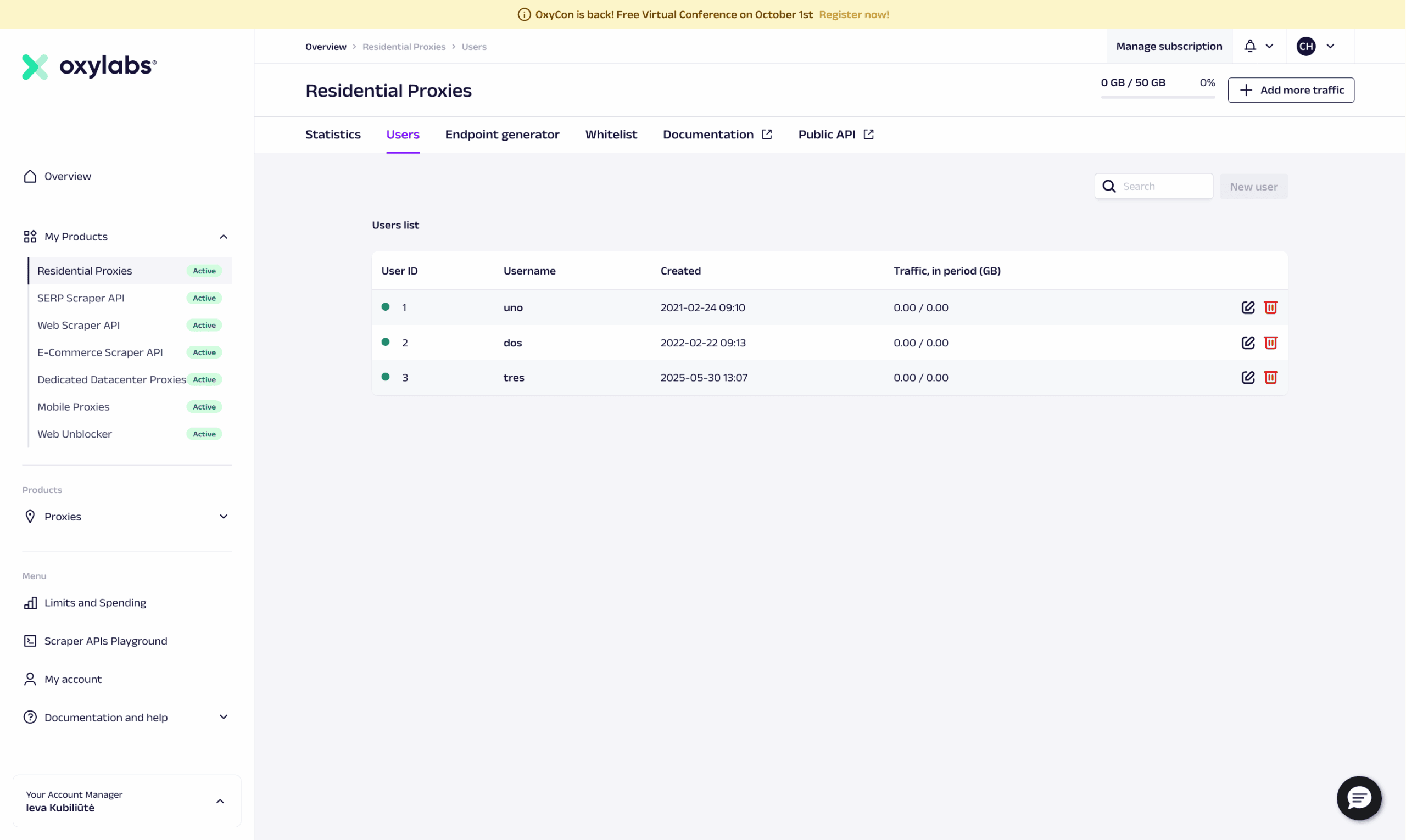
Task: Select Web Scraper API in sidebar
Action: click(x=130, y=326)
